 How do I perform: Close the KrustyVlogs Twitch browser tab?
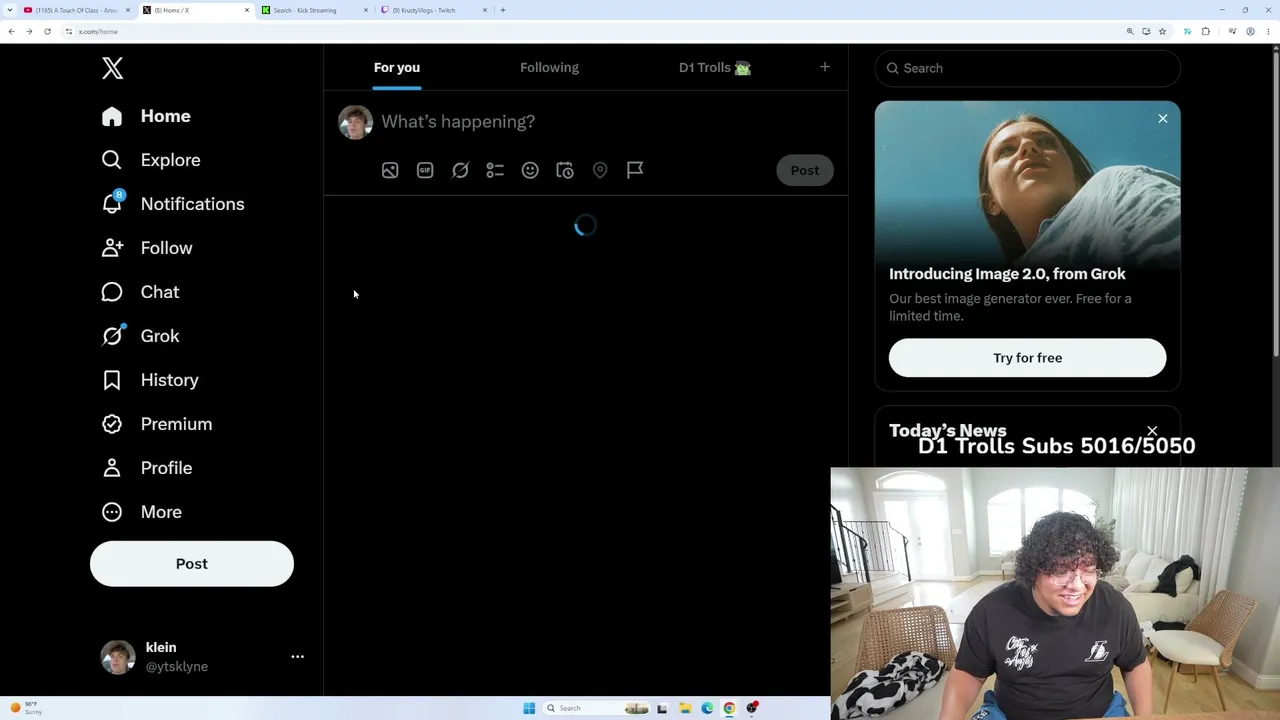[485, 10]
